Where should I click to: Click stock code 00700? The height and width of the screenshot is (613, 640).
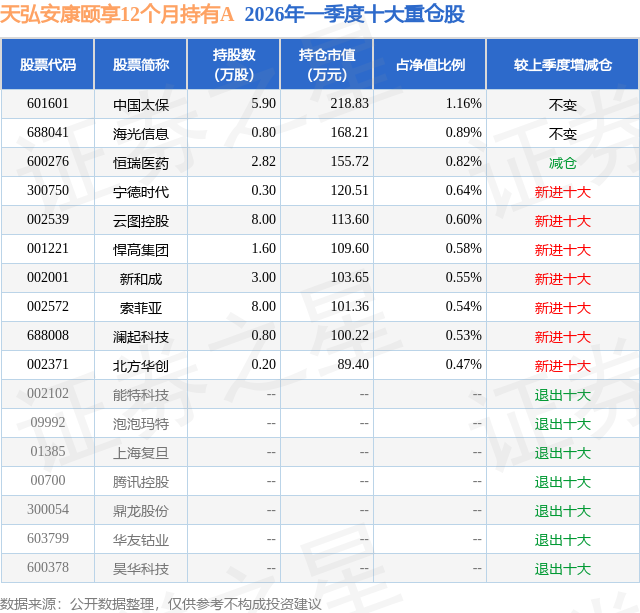click(48, 480)
